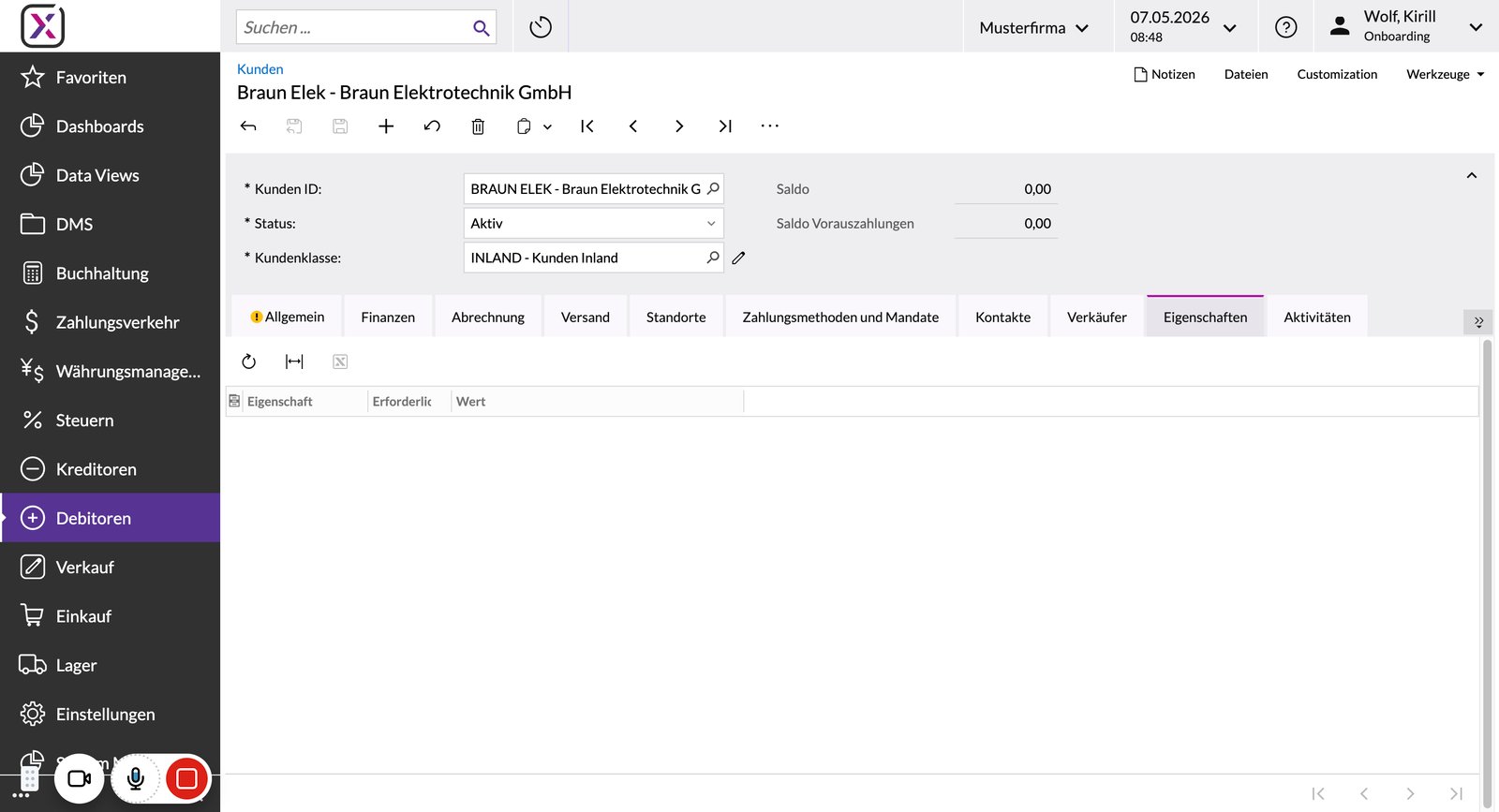Open the DMS folder module
The width and height of the screenshot is (1499, 812).
click(110, 224)
